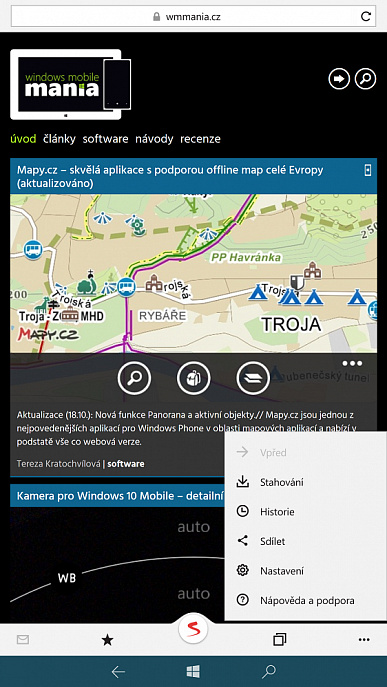
Task: Click the question mark help icon
Action: (x=242, y=600)
